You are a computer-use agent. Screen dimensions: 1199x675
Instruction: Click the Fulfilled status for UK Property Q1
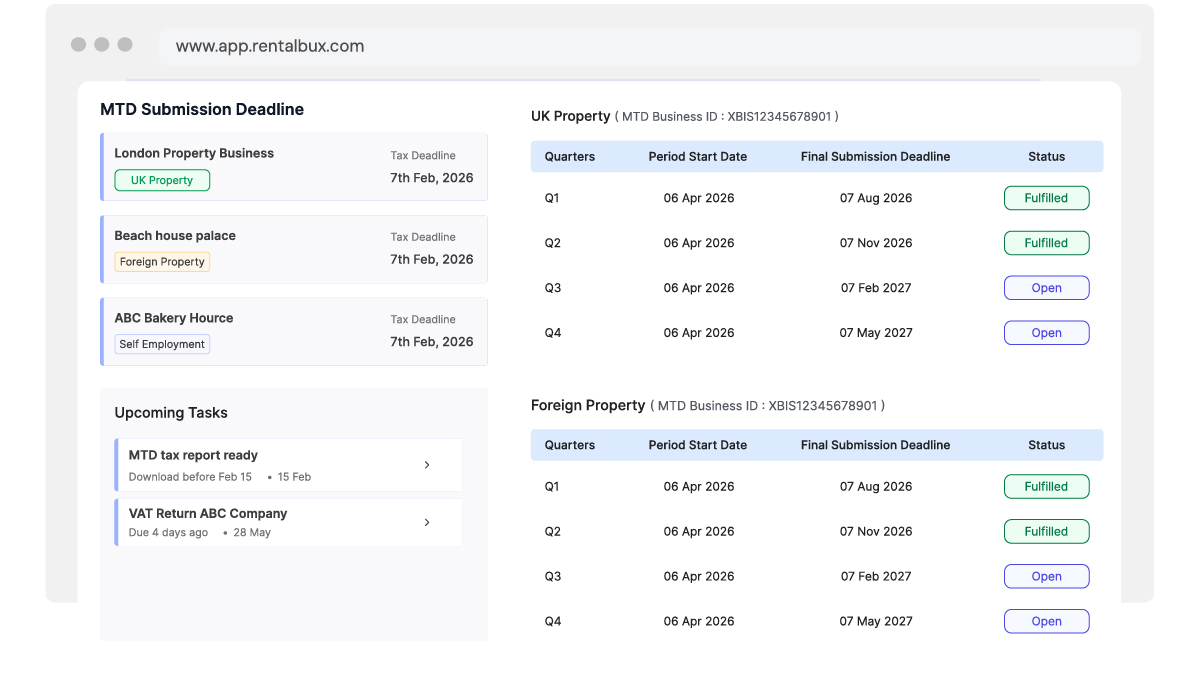coord(1046,198)
